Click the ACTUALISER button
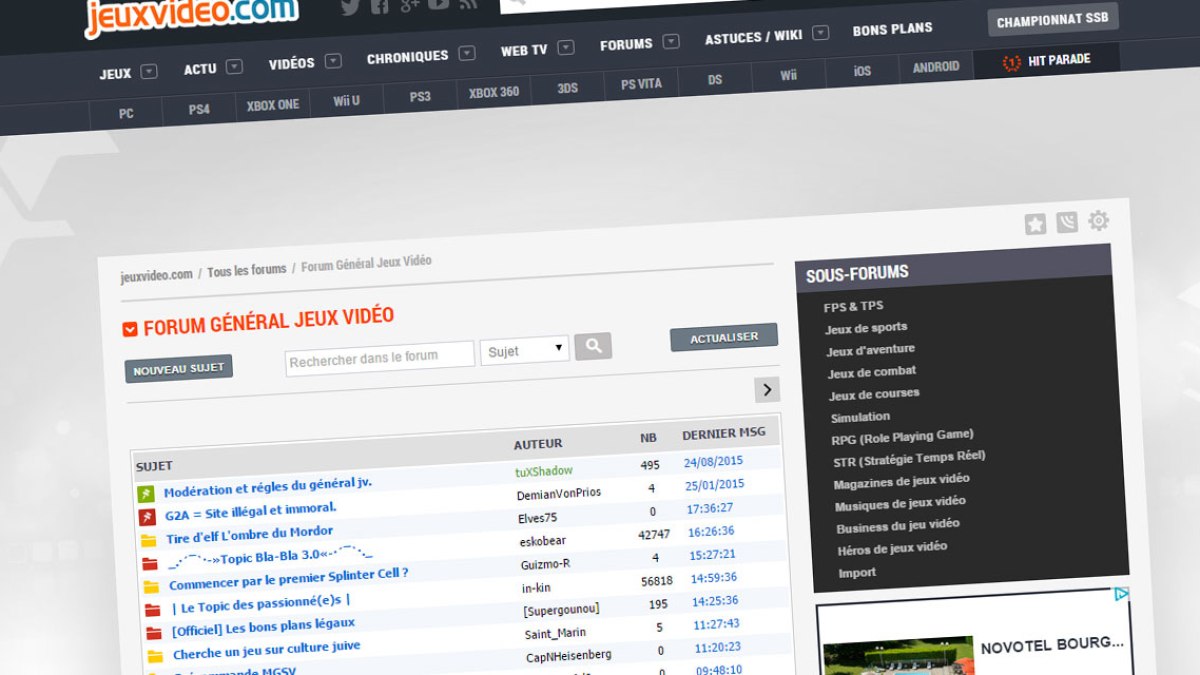The height and width of the screenshot is (675, 1200). point(724,337)
